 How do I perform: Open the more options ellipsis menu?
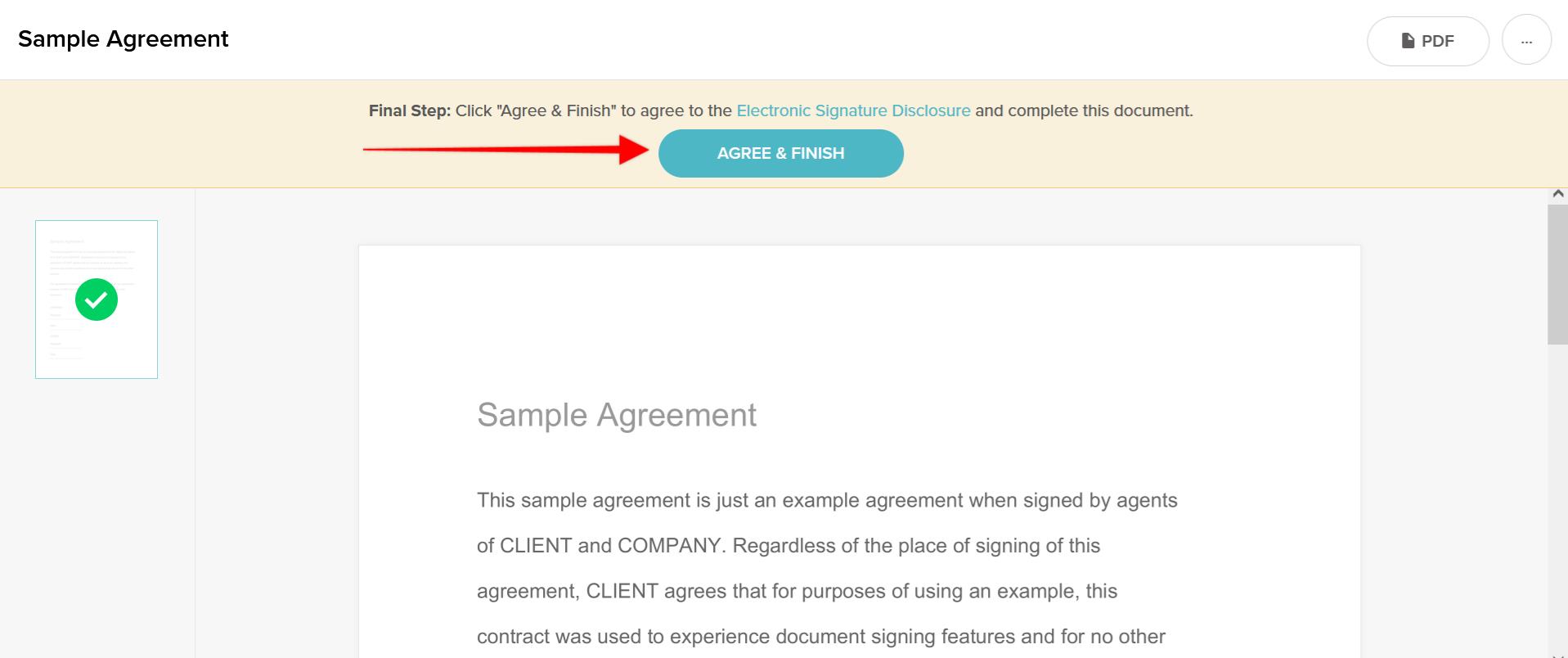[x=1526, y=41]
